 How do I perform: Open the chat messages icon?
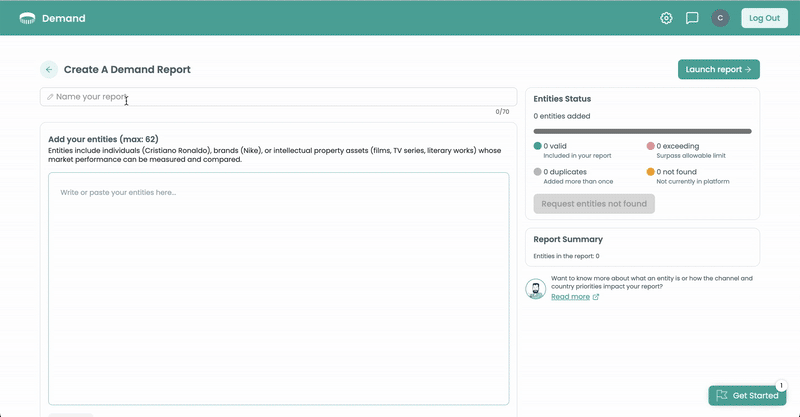tap(692, 18)
